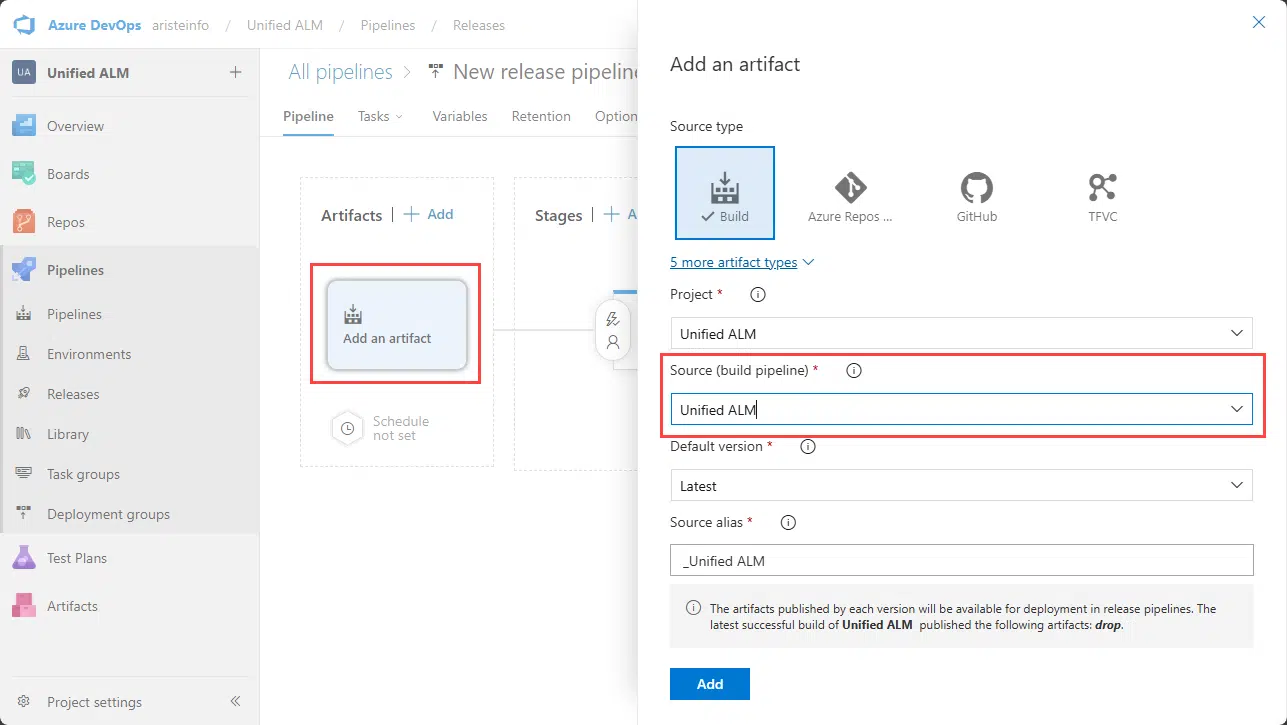Open Boards from the sidebar

[x=68, y=174]
